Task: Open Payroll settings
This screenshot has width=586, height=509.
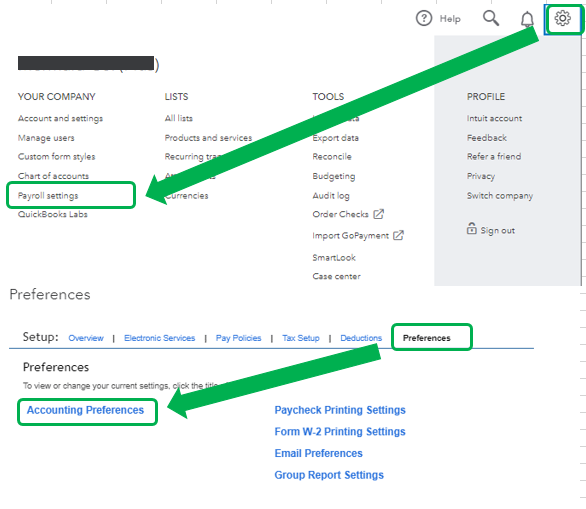Action: click(48, 195)
